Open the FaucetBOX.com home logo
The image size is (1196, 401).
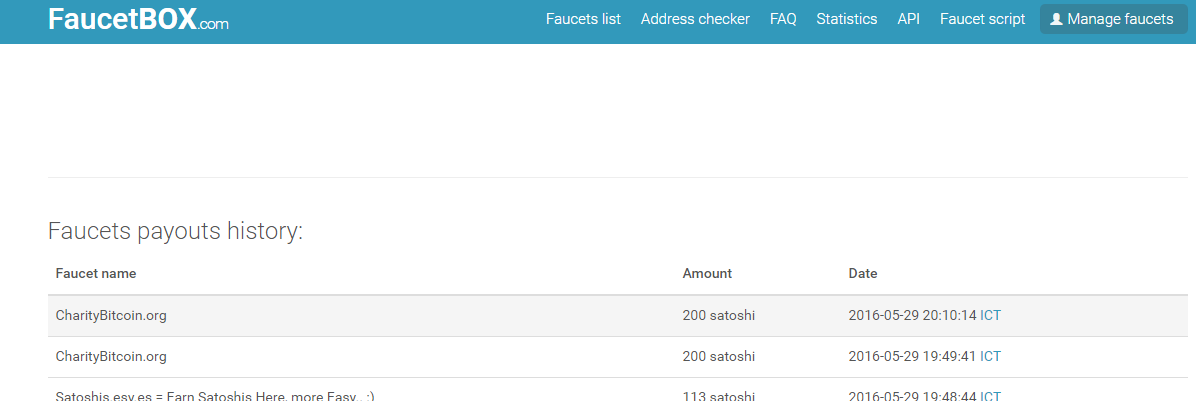pyautogui.click(x=138, y=20)
